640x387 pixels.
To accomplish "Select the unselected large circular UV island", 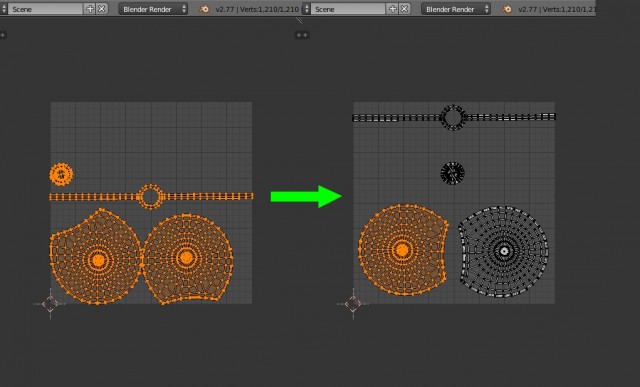I will click(503, 251).
